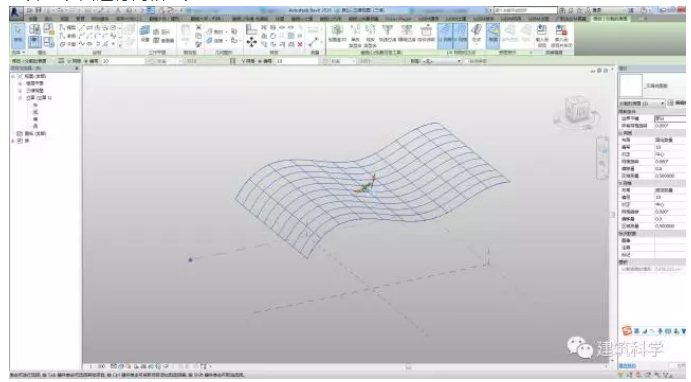Select the Move tool with four arrows

(251, 42)
